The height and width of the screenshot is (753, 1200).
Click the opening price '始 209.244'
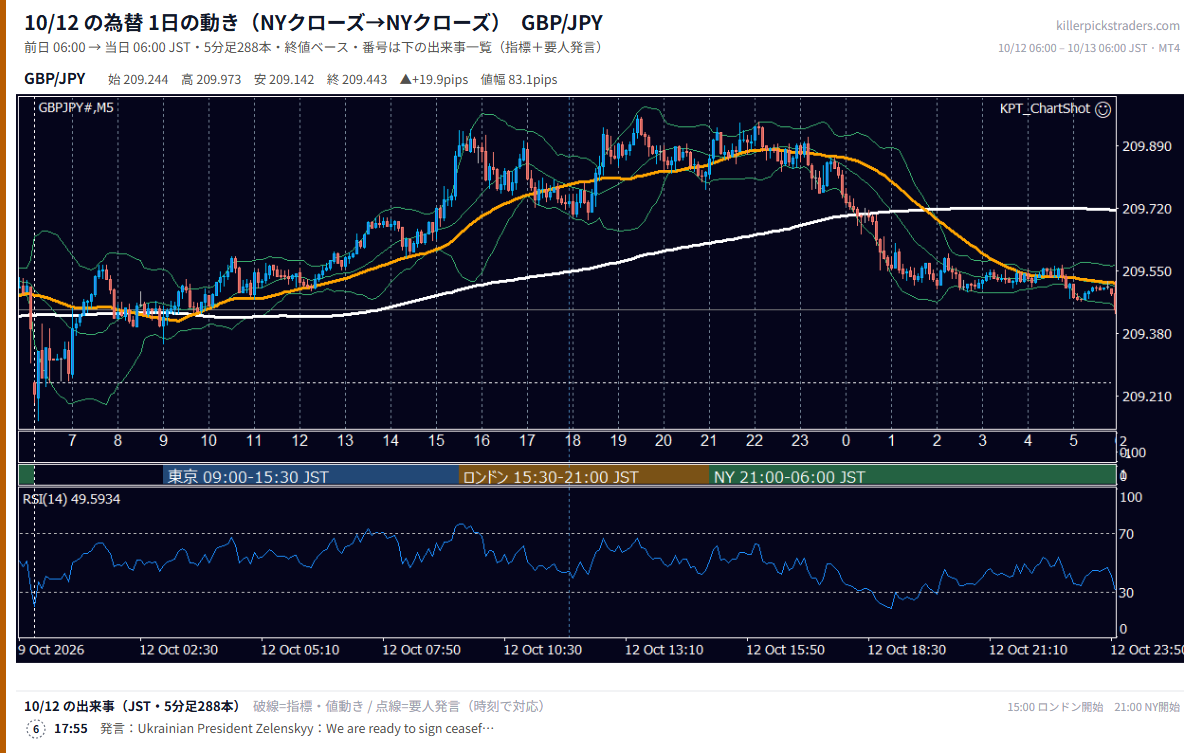point(138,79)
